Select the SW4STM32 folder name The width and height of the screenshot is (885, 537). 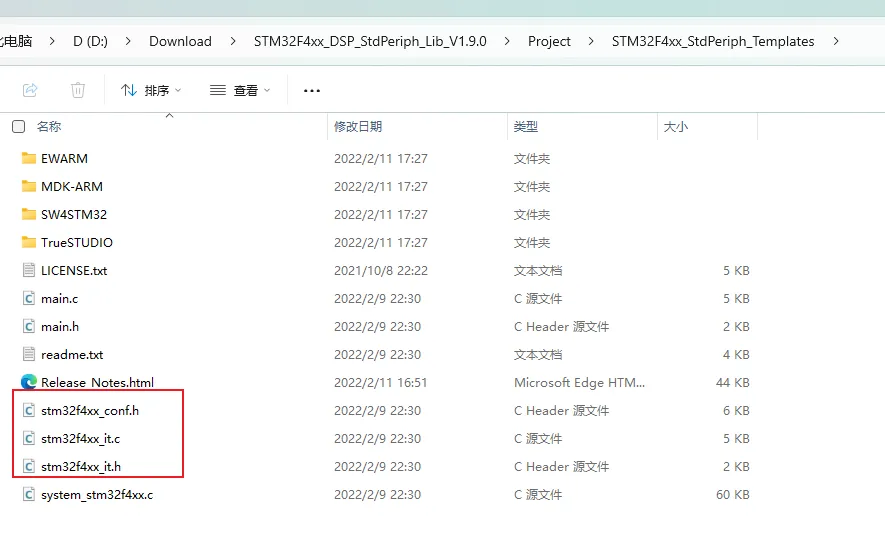(74, 215)
